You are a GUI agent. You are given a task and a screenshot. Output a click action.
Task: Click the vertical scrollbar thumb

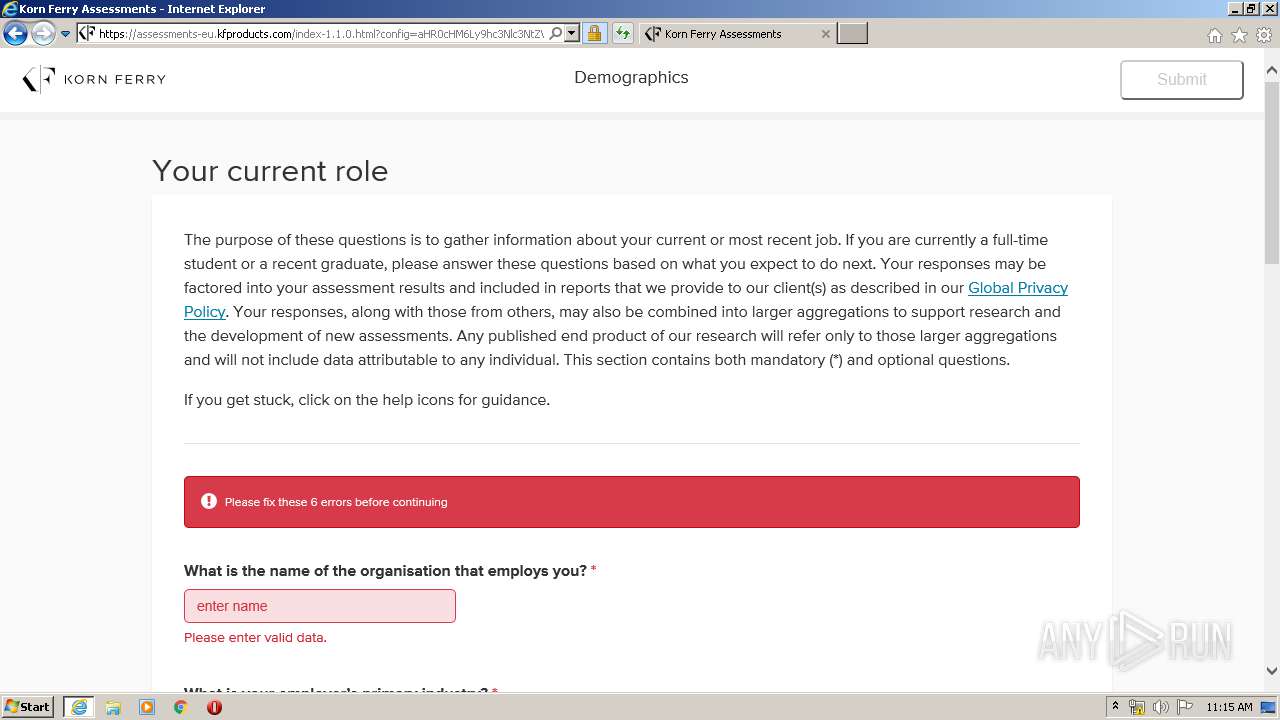pyautogui.click(x=1272, y=171)
